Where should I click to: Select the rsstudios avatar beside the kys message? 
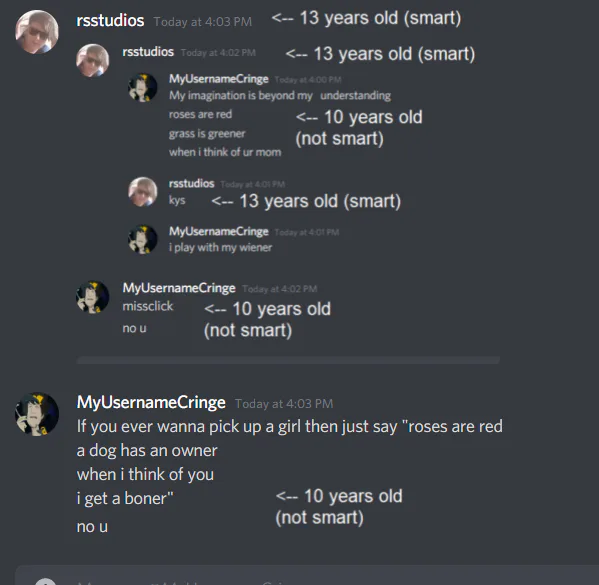point(142,192)
